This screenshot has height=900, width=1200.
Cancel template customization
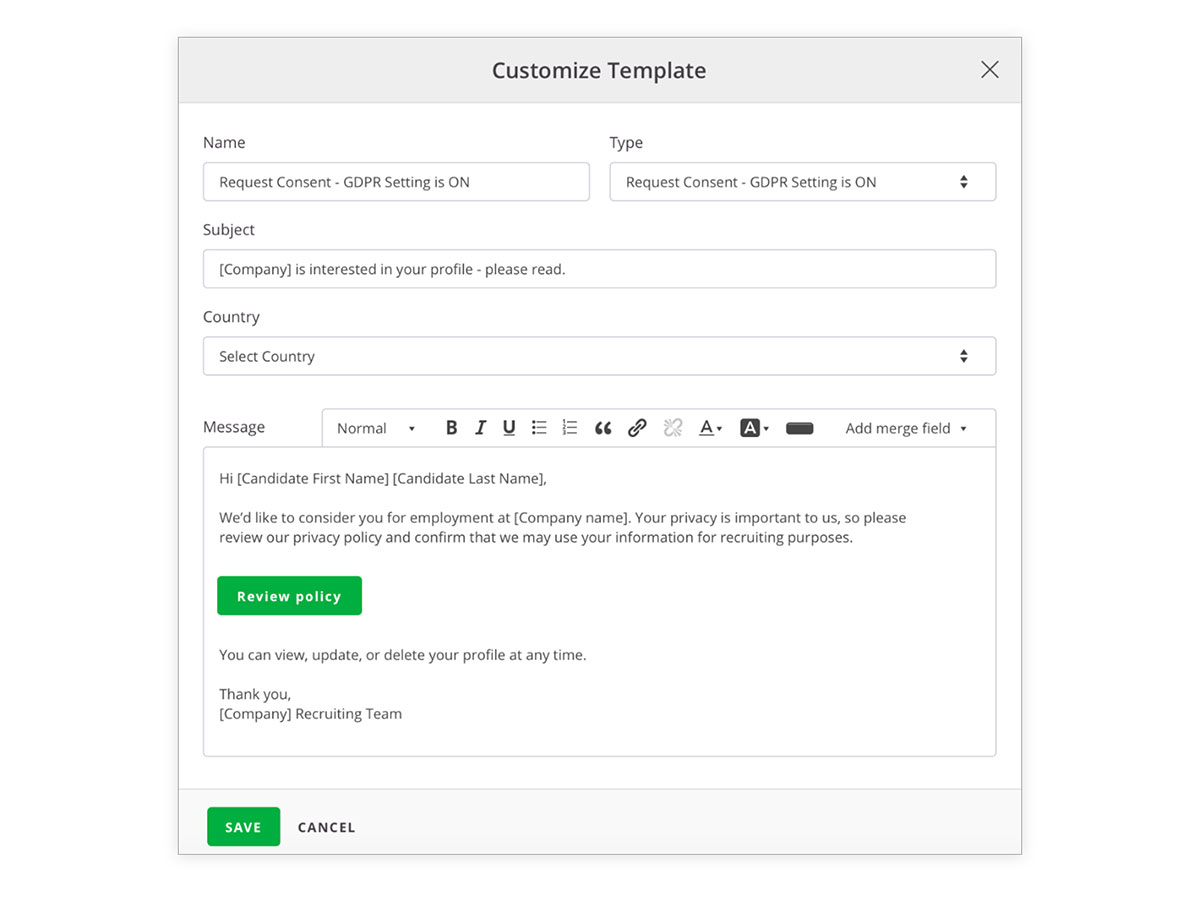coord(327,827)
